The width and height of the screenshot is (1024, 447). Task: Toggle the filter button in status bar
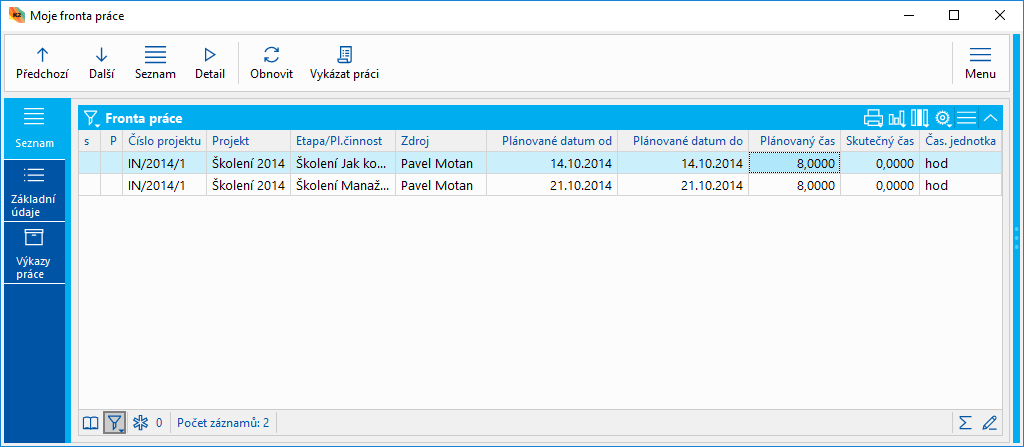(x=114, y=423)
